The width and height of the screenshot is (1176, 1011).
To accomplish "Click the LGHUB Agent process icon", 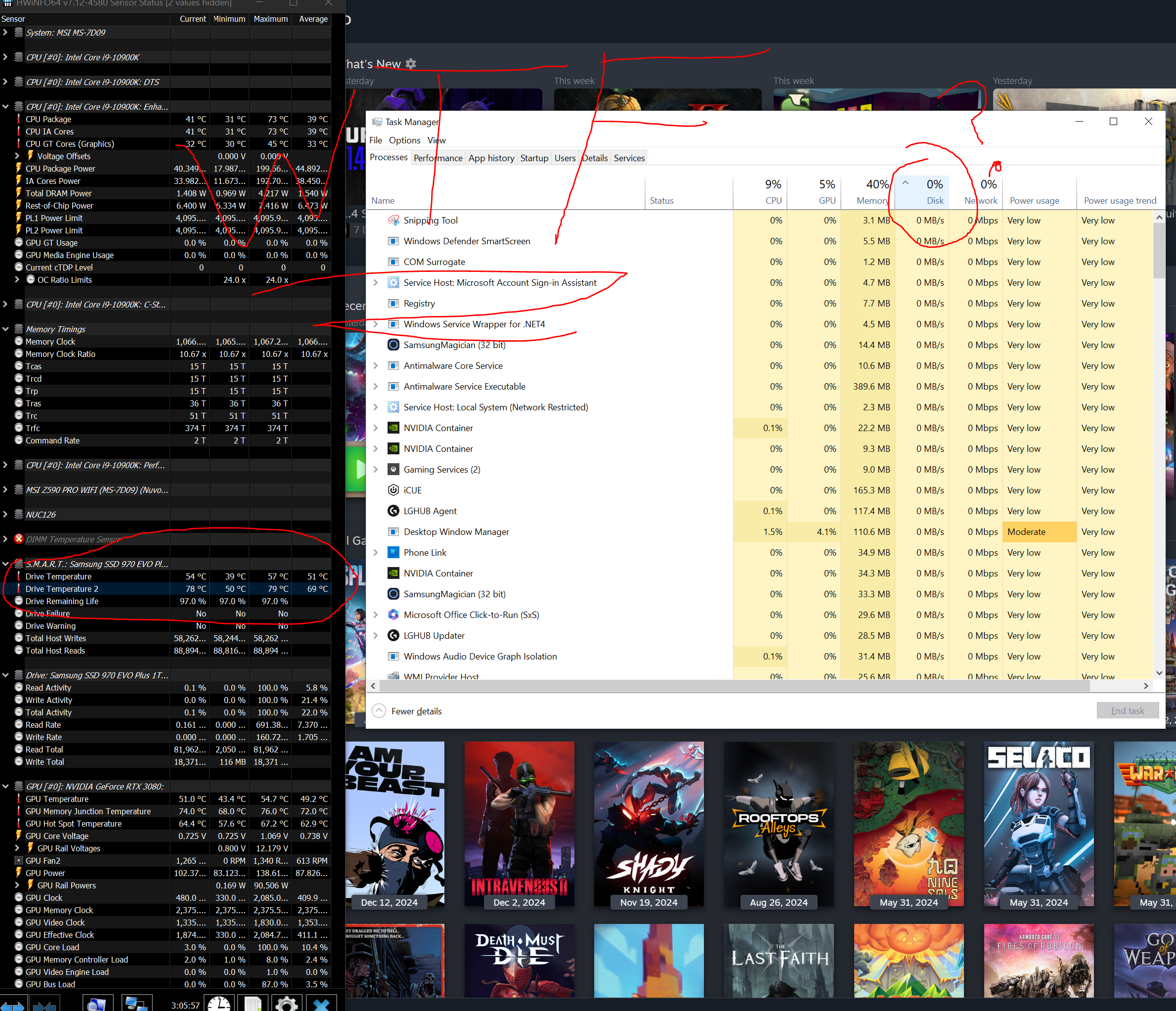I will click(393, 511).
